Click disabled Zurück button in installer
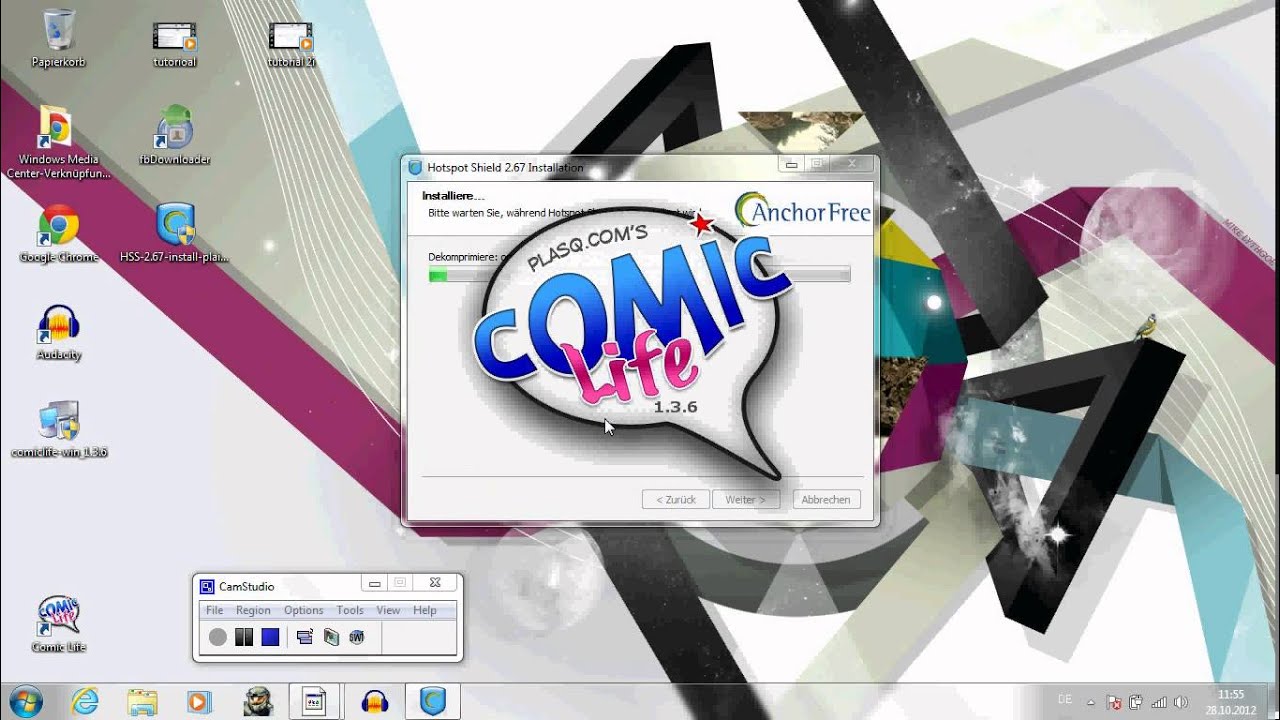 click(676, 499)
